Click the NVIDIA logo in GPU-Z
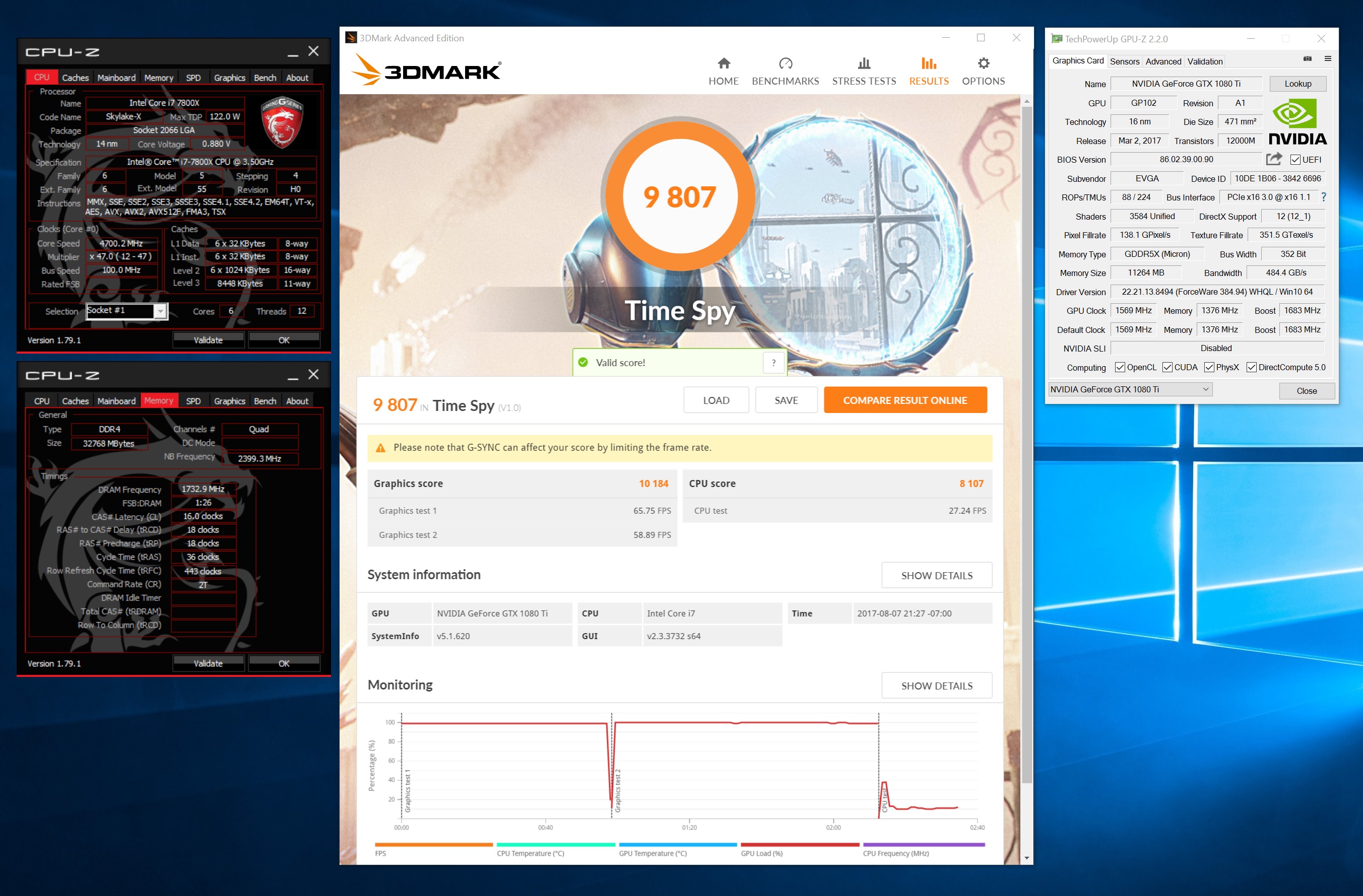The width and height of the screenshot is (1363, 896). pos(1297,122)
